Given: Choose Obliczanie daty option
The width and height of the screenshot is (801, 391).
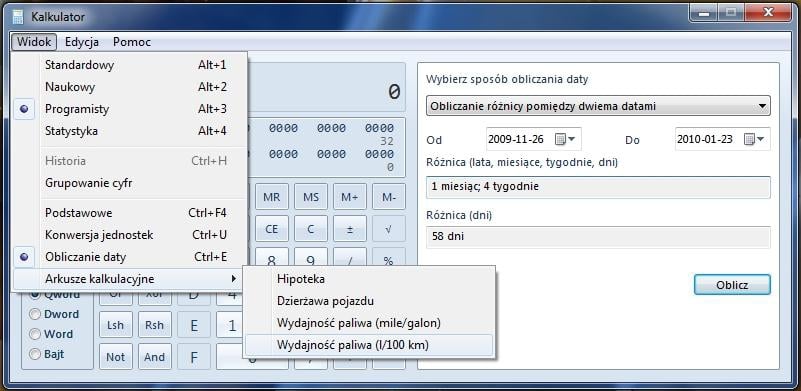Looking at the screenshot, I should pos(130,257).
